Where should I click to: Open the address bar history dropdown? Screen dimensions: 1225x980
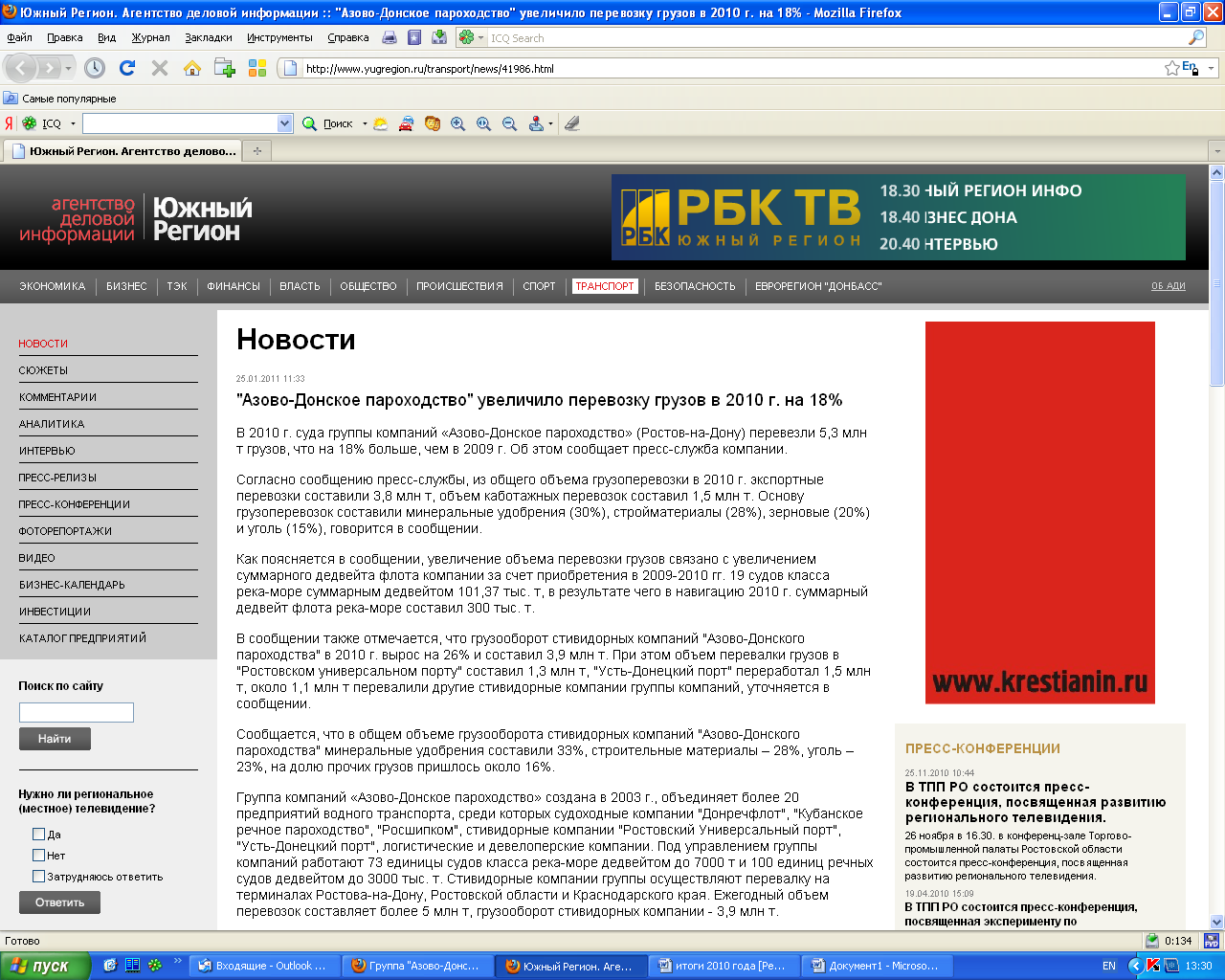click(1211, 68)
